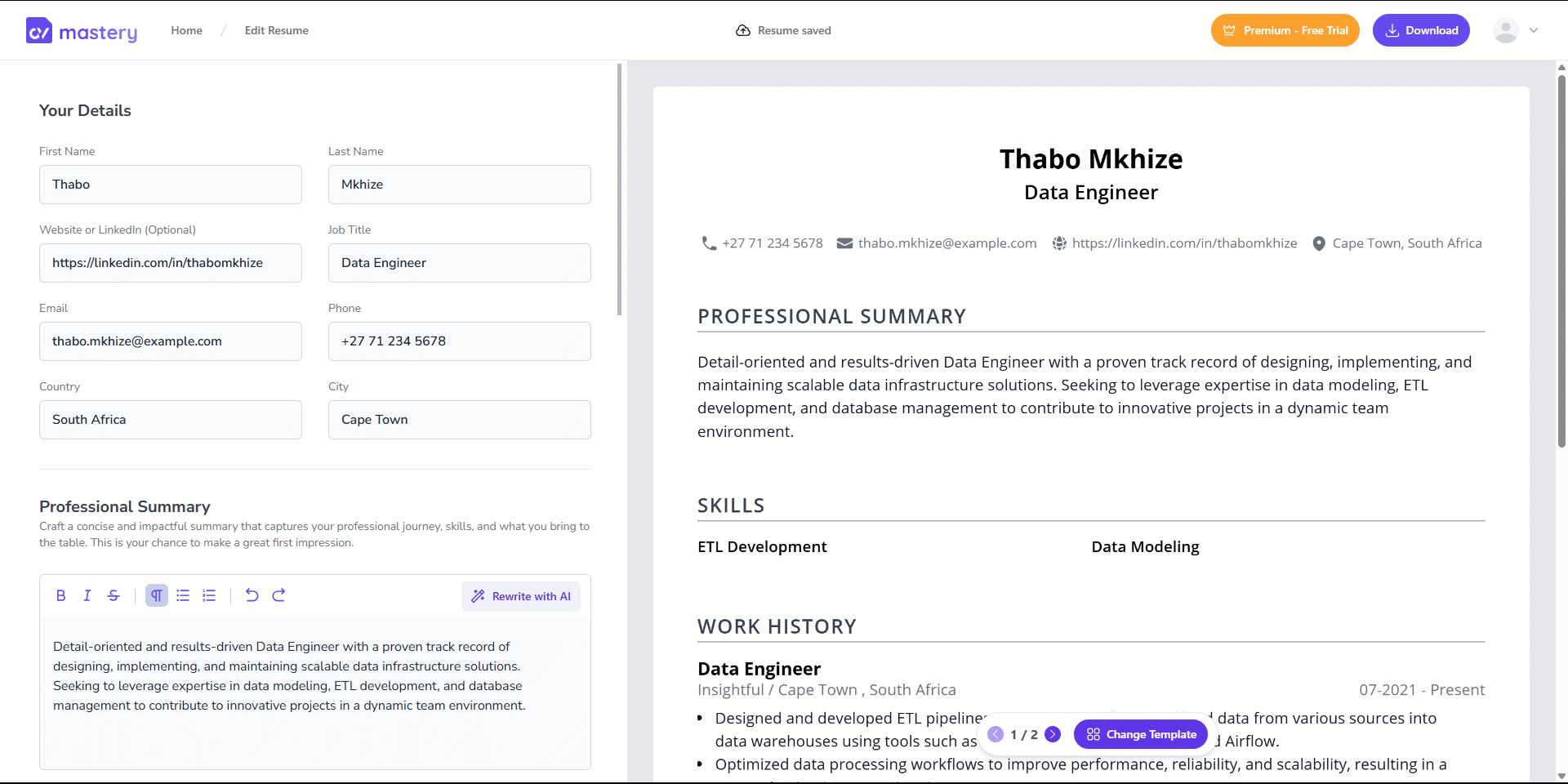The height and width of the screenshot is (784, 1568).
Task: Start Premium Free Trial
Action: click(1285, 30)
